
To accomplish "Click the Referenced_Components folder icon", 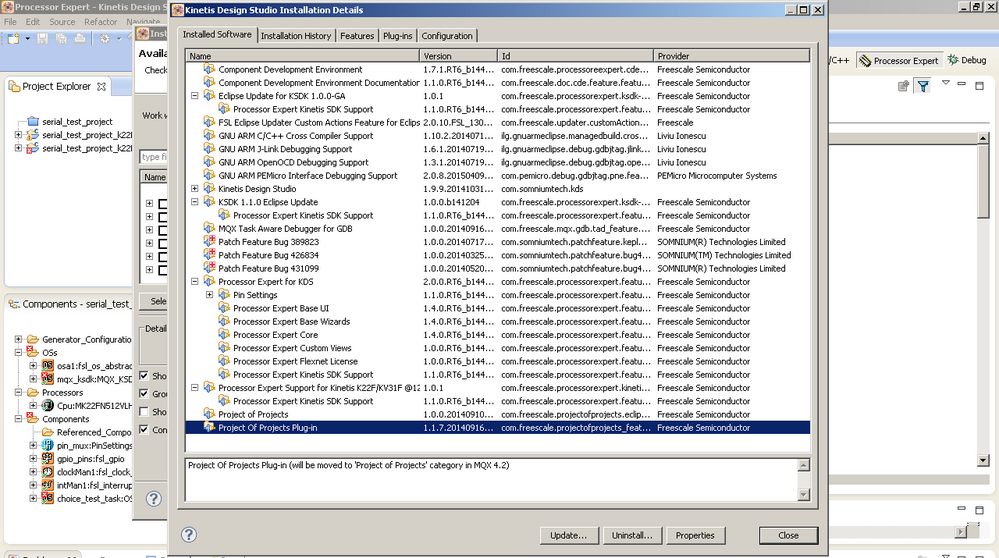I will pos(48,432).
